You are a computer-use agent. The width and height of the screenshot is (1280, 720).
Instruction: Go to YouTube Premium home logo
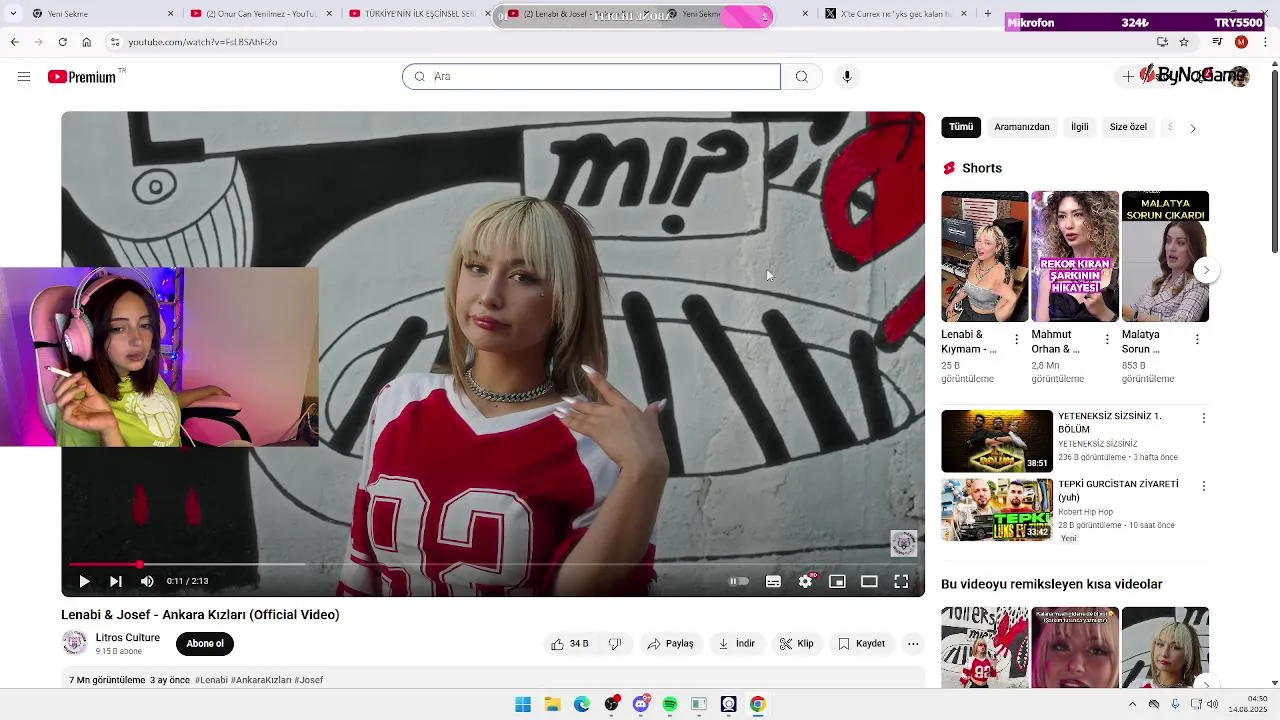coord(82,77)
